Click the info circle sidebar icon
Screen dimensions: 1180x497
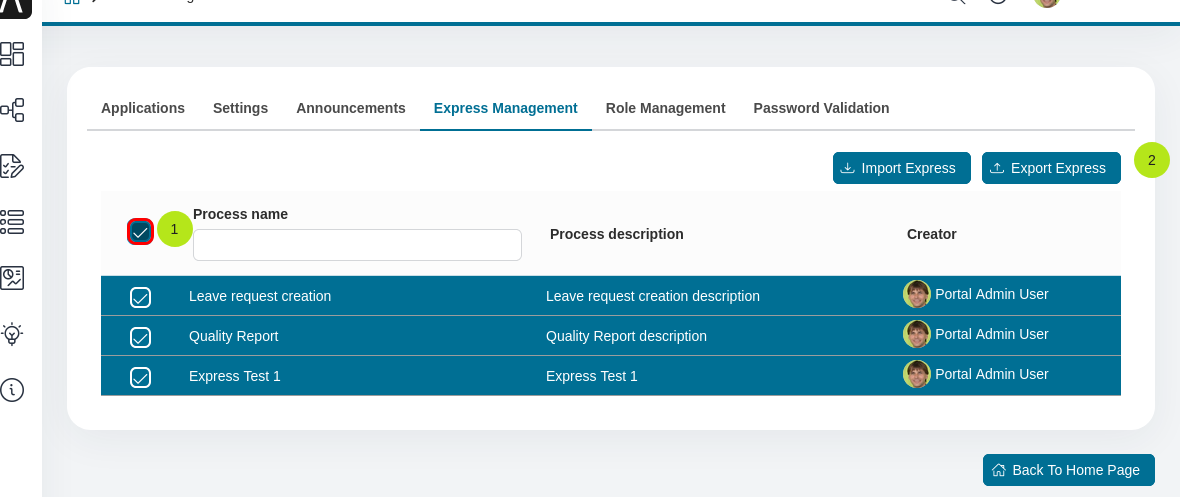(12, 390)
